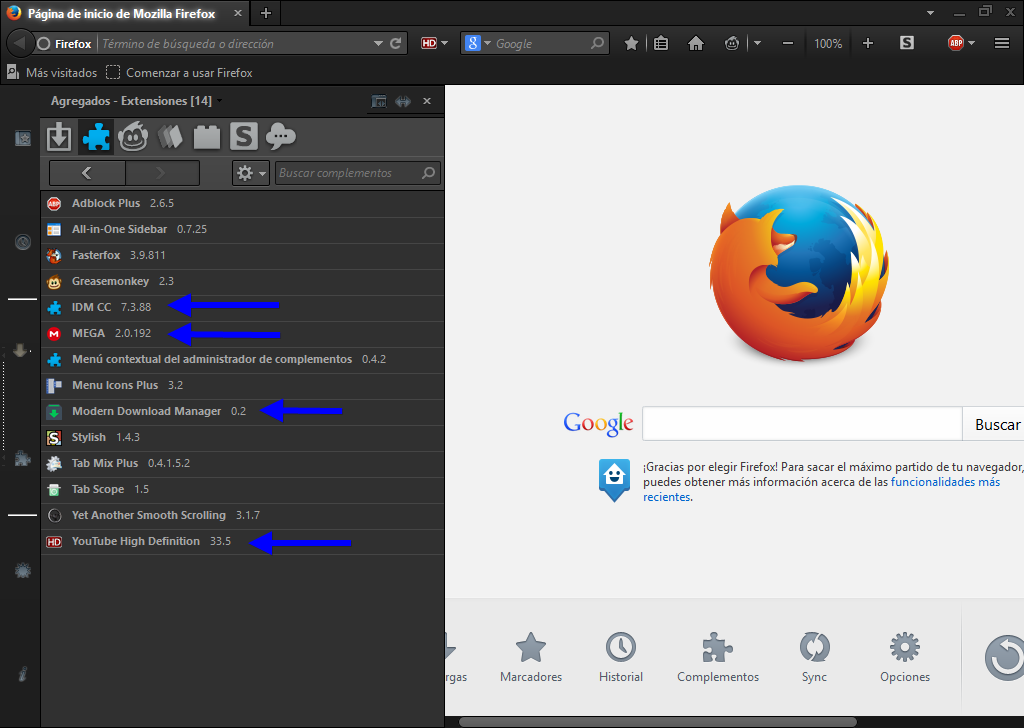
Task: Click the Adblock Plus ABP toolbar icon
Action: pos(955,43)
